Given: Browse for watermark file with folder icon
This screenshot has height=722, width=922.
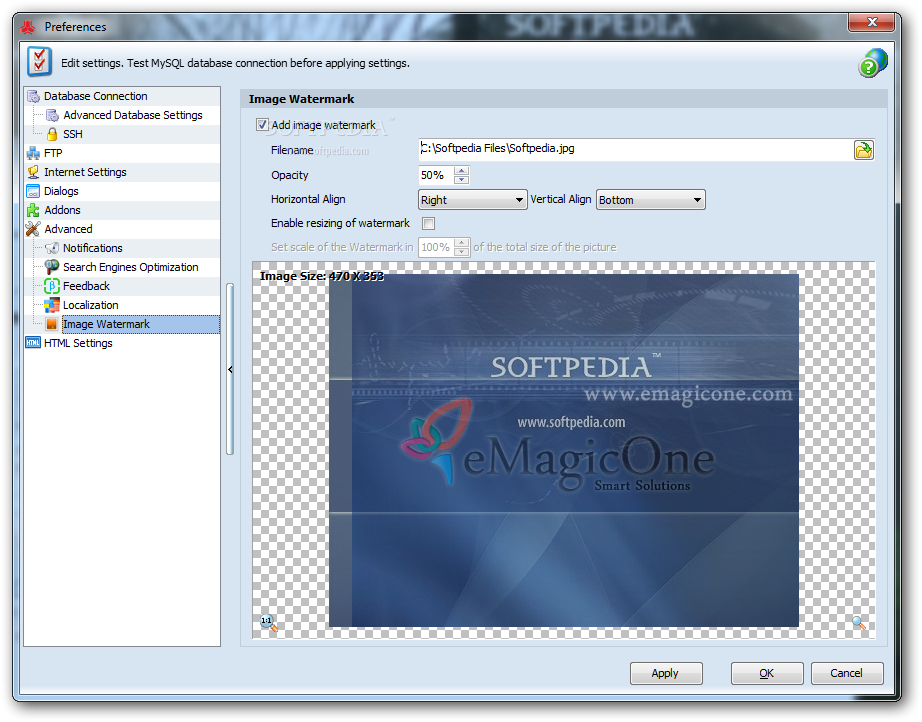Looking at the screenshot, I should pyautogui.click(x=864, y=151).
